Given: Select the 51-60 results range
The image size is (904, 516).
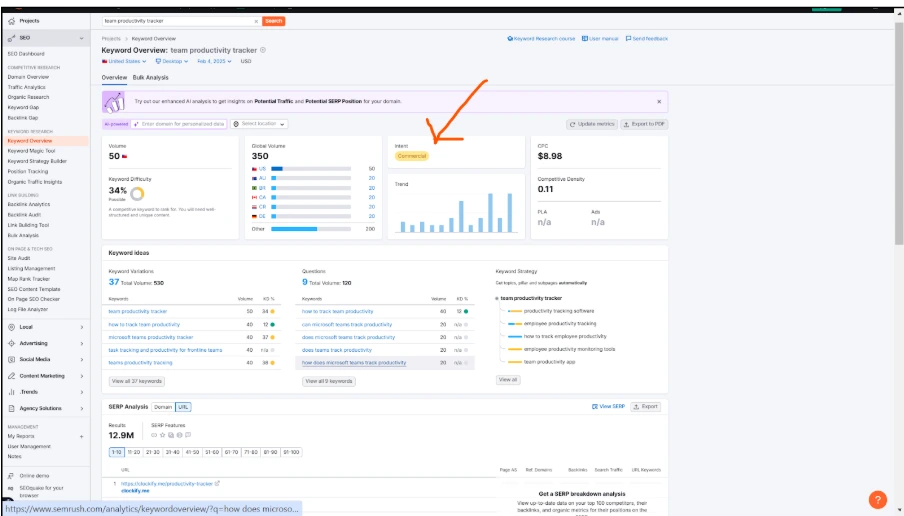Looking at the screenshot, I should tap(212, 453).
